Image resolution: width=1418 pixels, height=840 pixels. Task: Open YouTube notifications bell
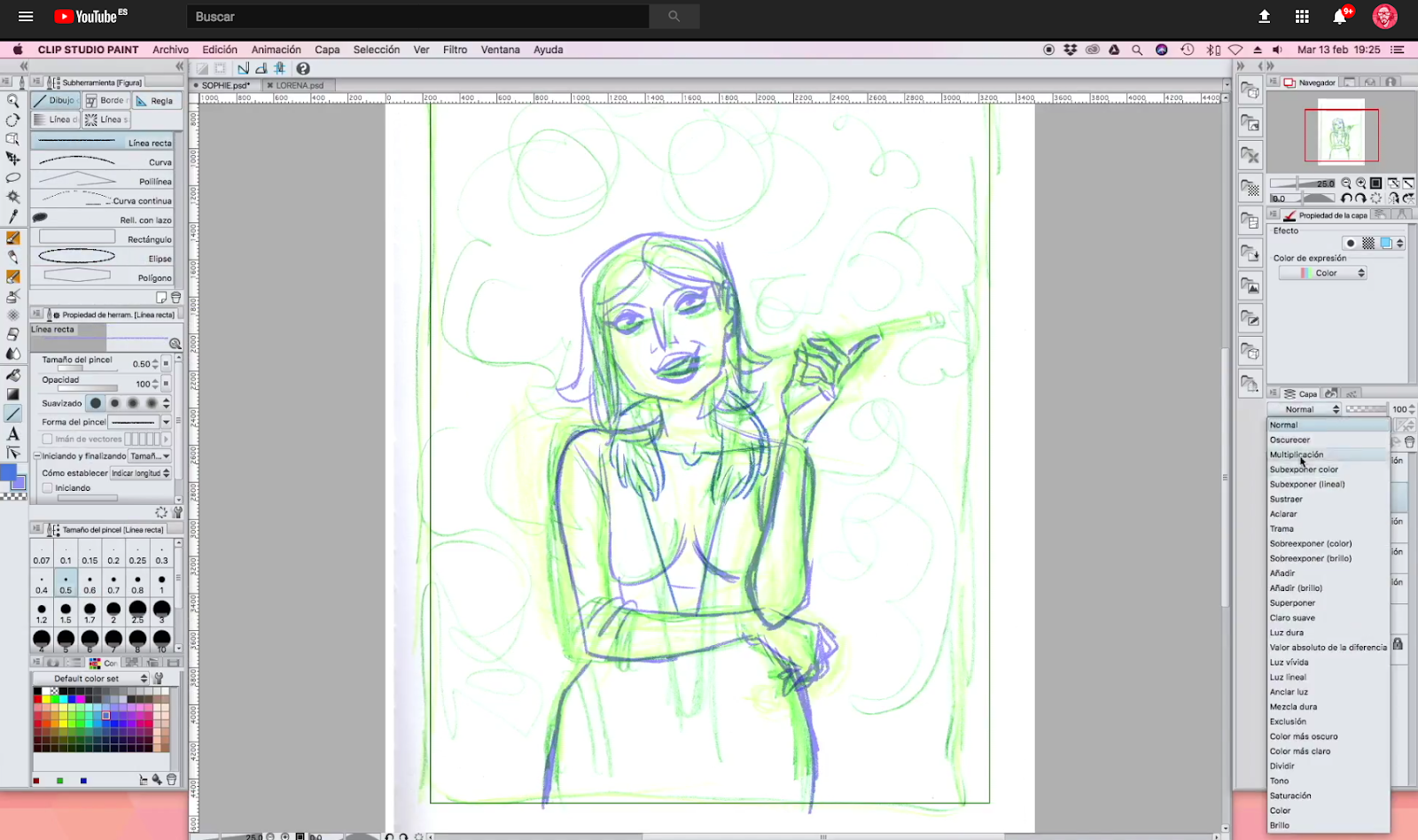(x=1340, y=16)
